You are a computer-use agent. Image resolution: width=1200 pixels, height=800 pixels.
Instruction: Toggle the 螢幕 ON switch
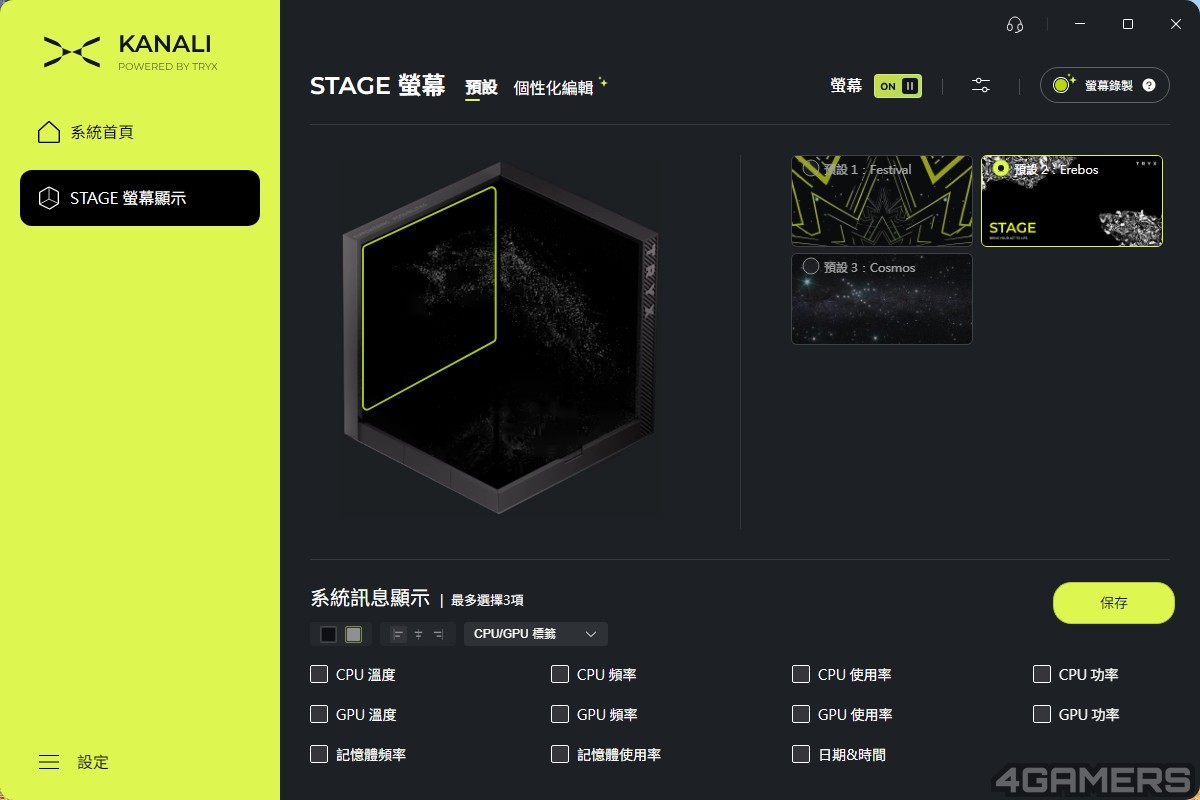[x=897, y=86]
